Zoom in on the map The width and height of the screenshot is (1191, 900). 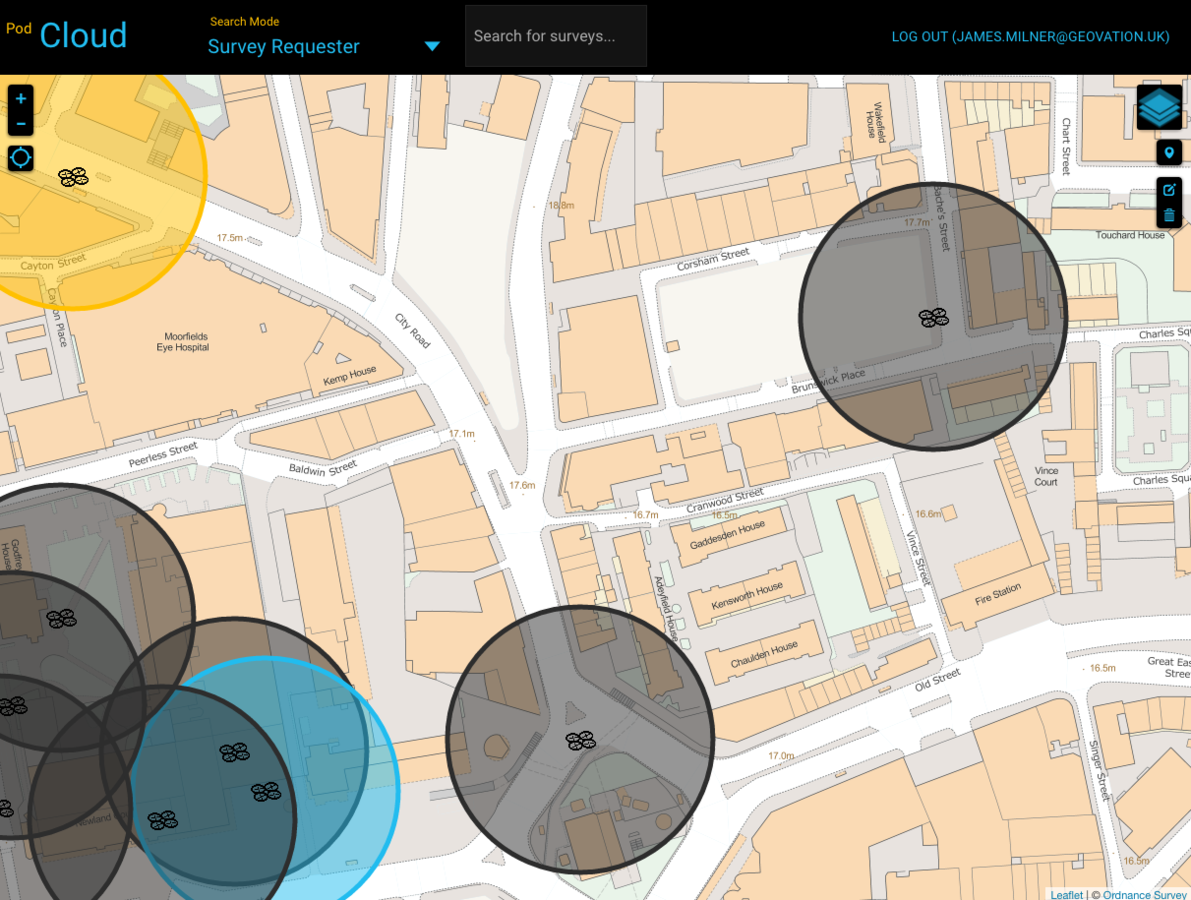point(21,98)
